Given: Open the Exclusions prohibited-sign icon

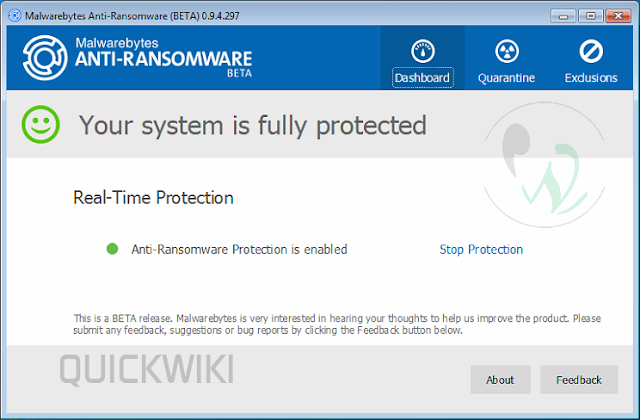Looking at the screenshot, I should 591,51.
